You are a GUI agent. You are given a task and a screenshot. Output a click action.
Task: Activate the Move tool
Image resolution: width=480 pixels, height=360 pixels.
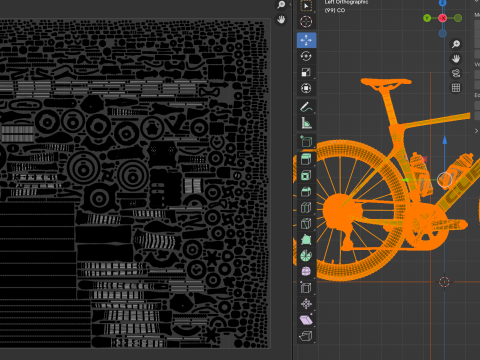pyautogui.click(x=306, y=40)
